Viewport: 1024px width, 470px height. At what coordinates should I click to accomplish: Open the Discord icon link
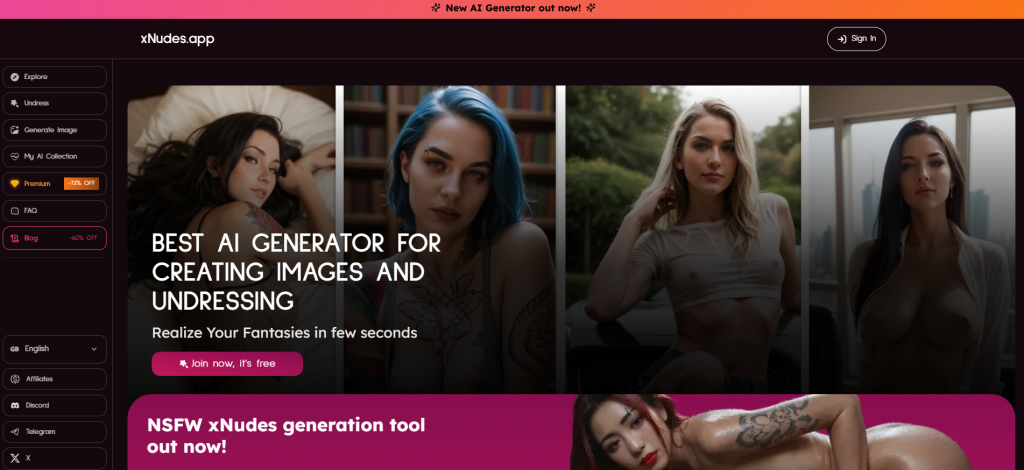point(15,405)
